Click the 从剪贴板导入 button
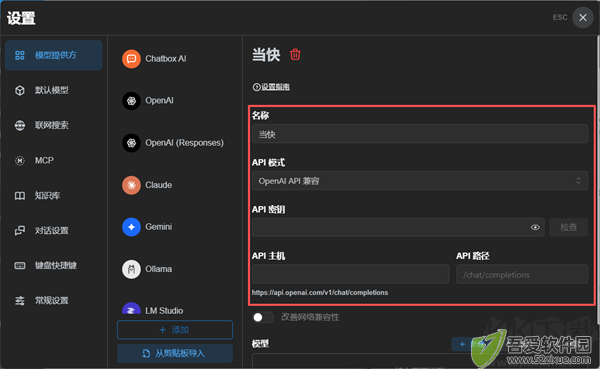This screenshot has width=600, height=369. (x=175, y=353)
